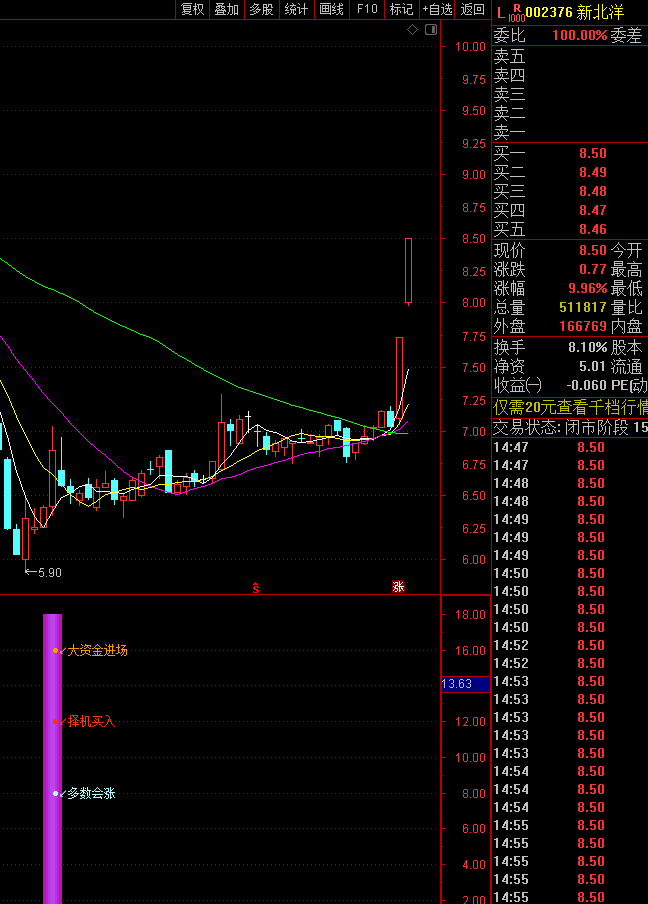648x904 pixels.
Task: Click the 今开 label
Action: tap(626, 251)
